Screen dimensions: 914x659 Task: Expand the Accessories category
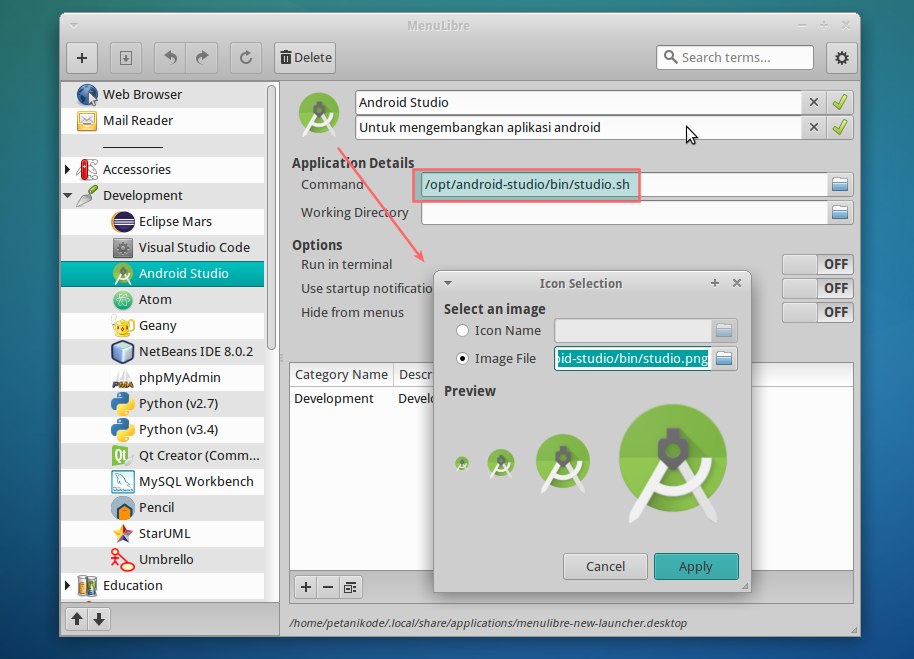pos(68,170)
